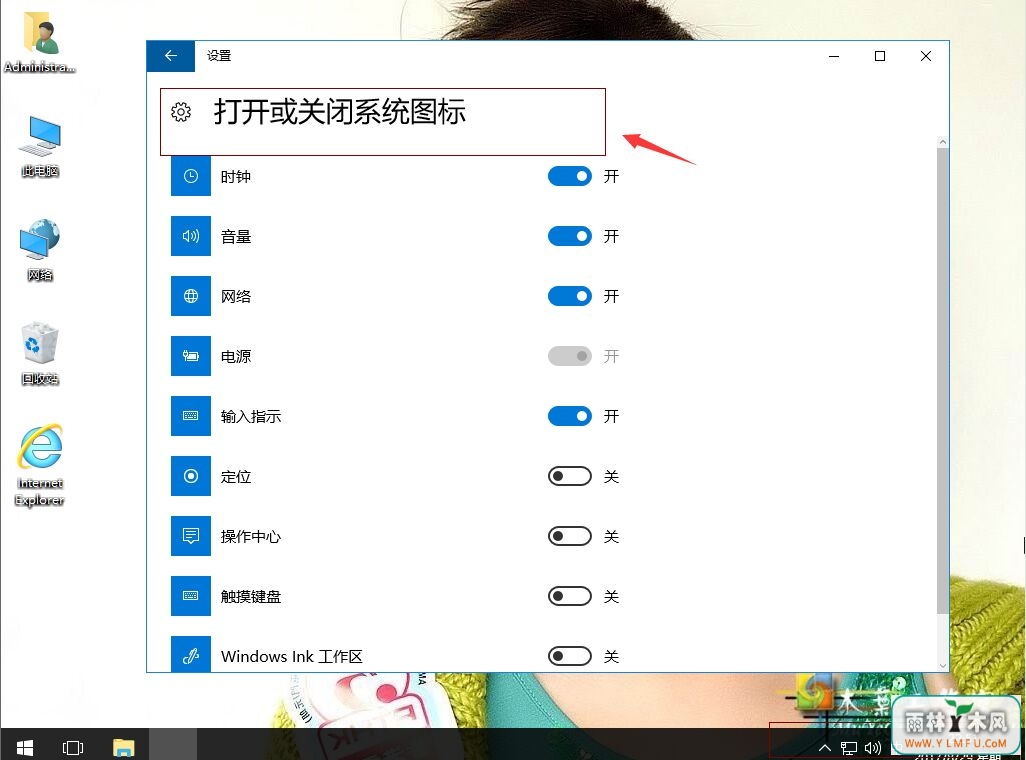Click the pen icon beside Windows Ink 工作区
Screen dimensions: 1026x760
click(190, 655)
